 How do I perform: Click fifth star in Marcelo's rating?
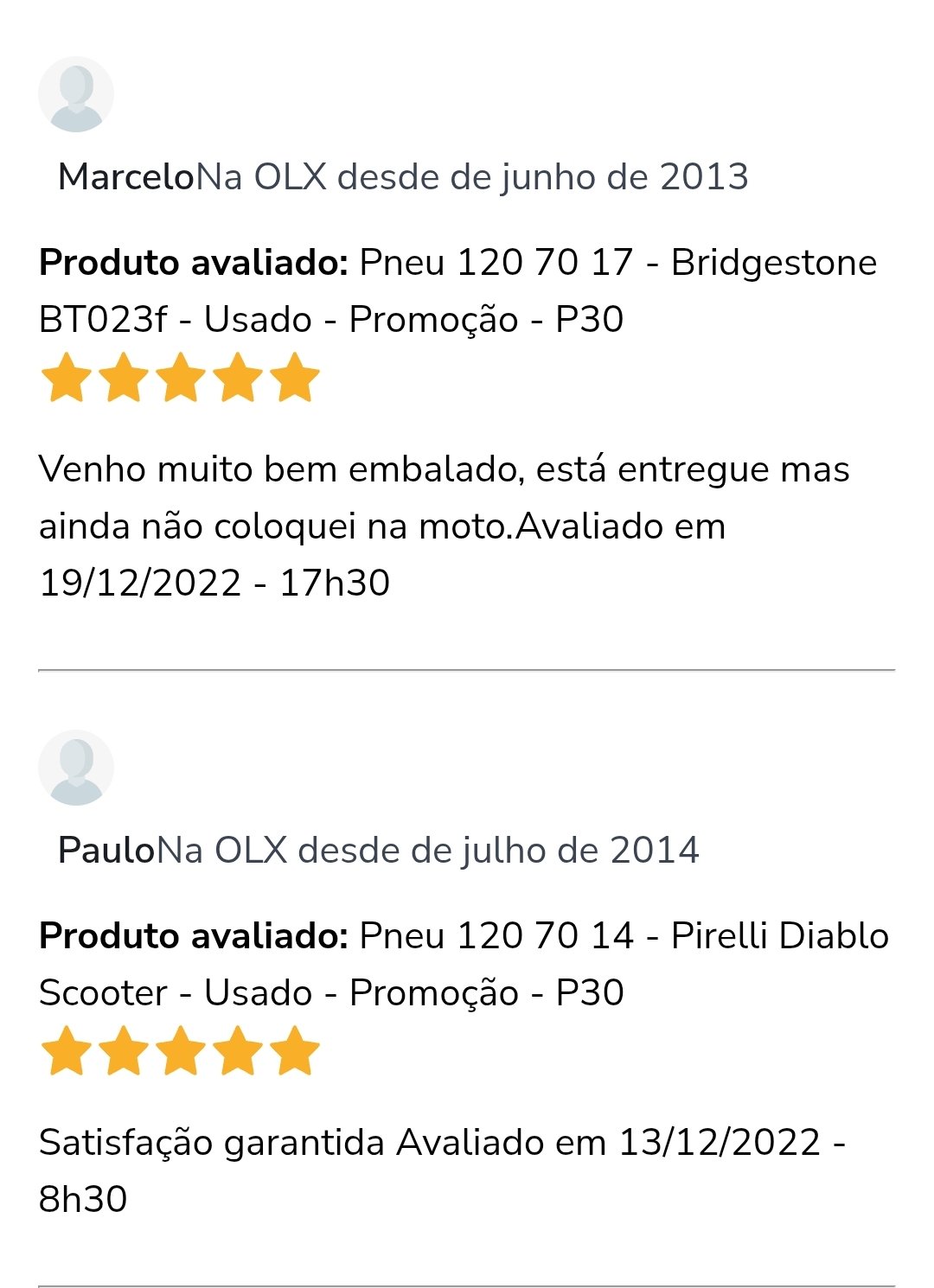[x=295, y=378]
